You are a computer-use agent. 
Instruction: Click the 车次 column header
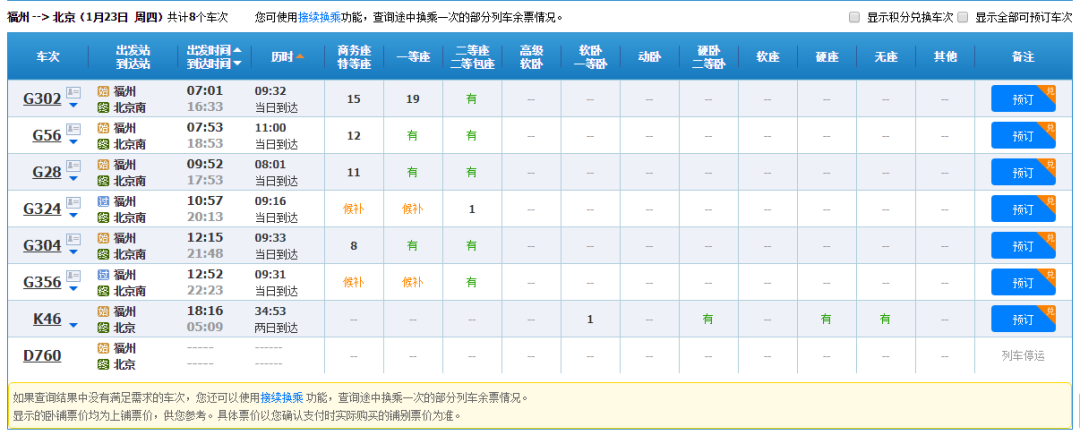[48, 57]
